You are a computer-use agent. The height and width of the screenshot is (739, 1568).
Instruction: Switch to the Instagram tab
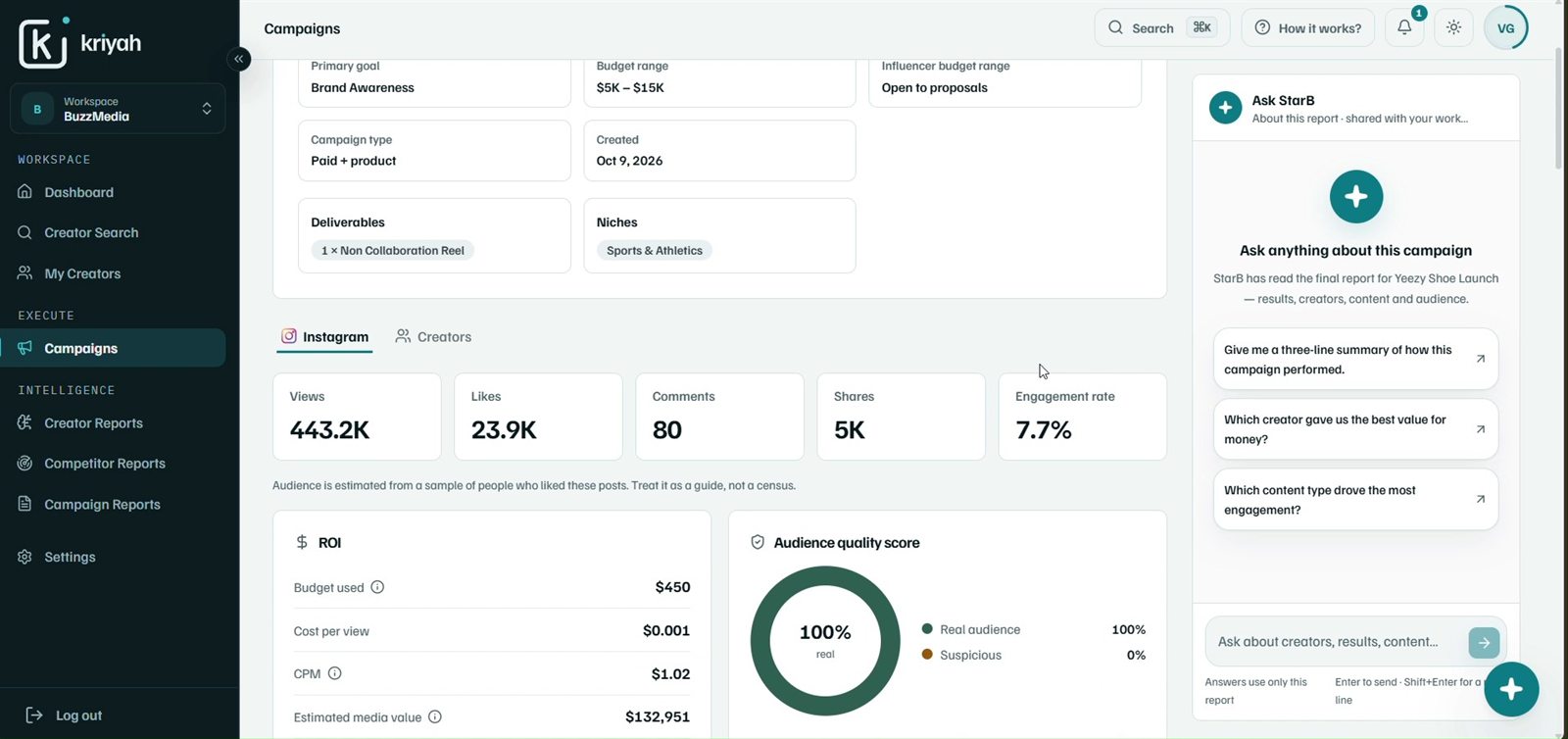coord(324,337)
